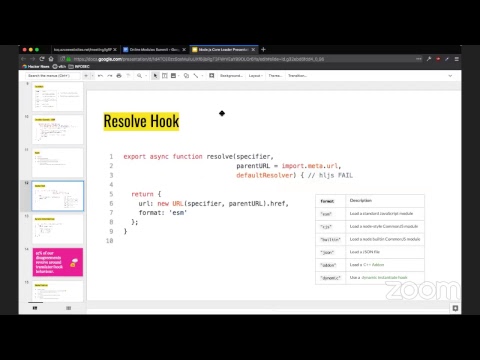Select the pink slide thumbnail
480x360 pixels.
pos(58,262)
